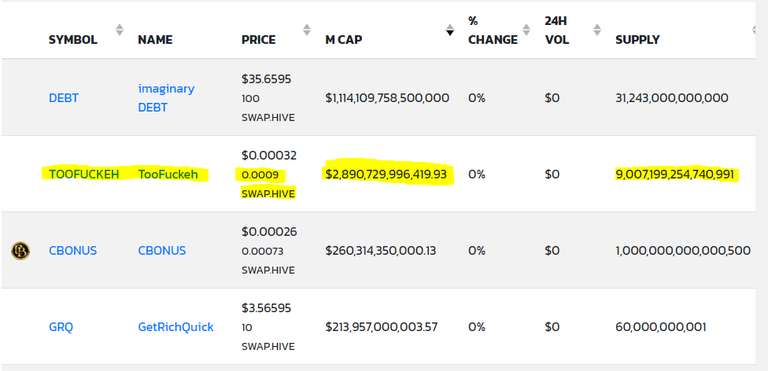Viewport: 768px width, 371px height.
Task: Select the 0.0009 SWAP.HIVE price value
Action: pos(268,184)
